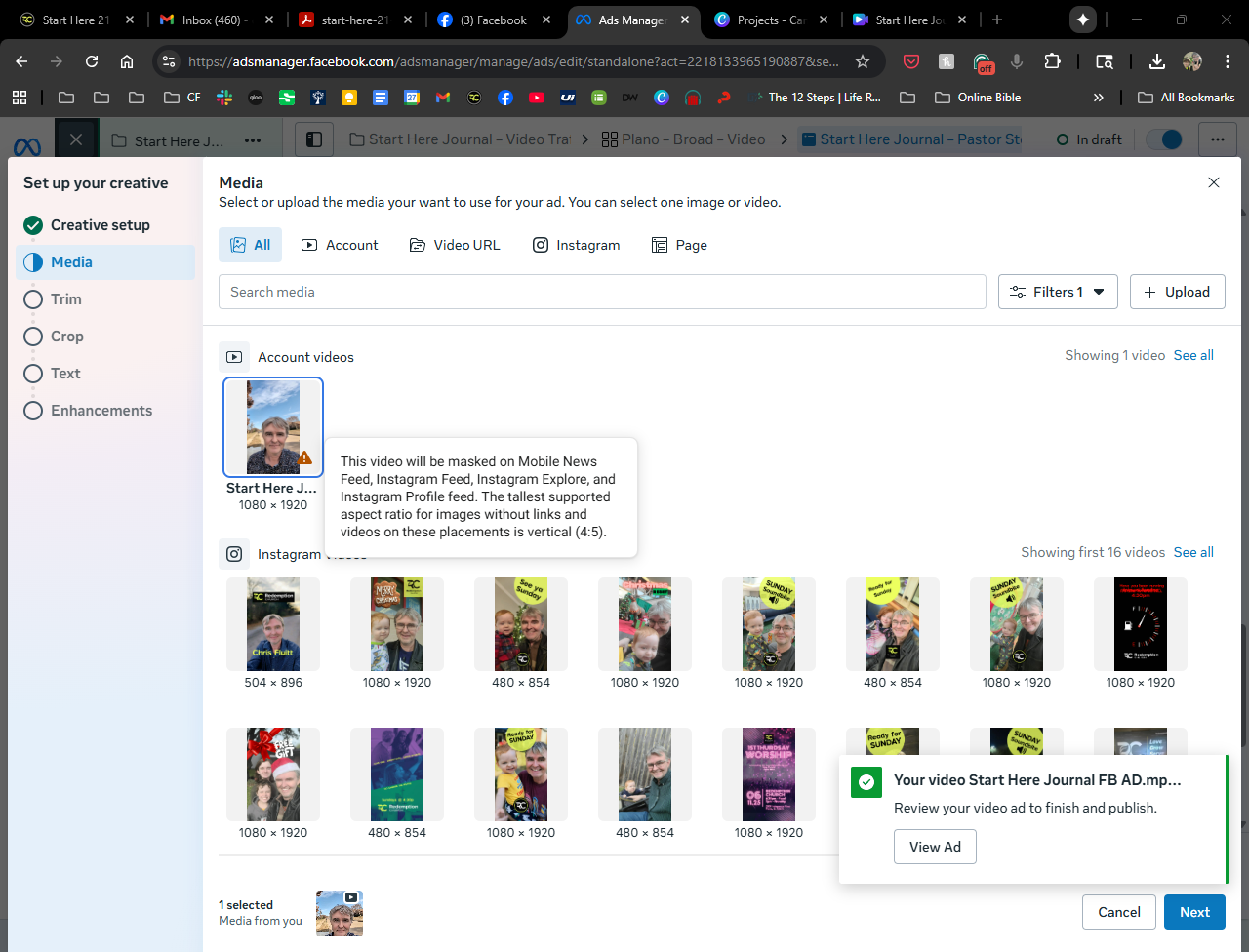Click the warning triangle on selected video
The width and height of the screenshot is (1249, 952).
tap(305, 457)
